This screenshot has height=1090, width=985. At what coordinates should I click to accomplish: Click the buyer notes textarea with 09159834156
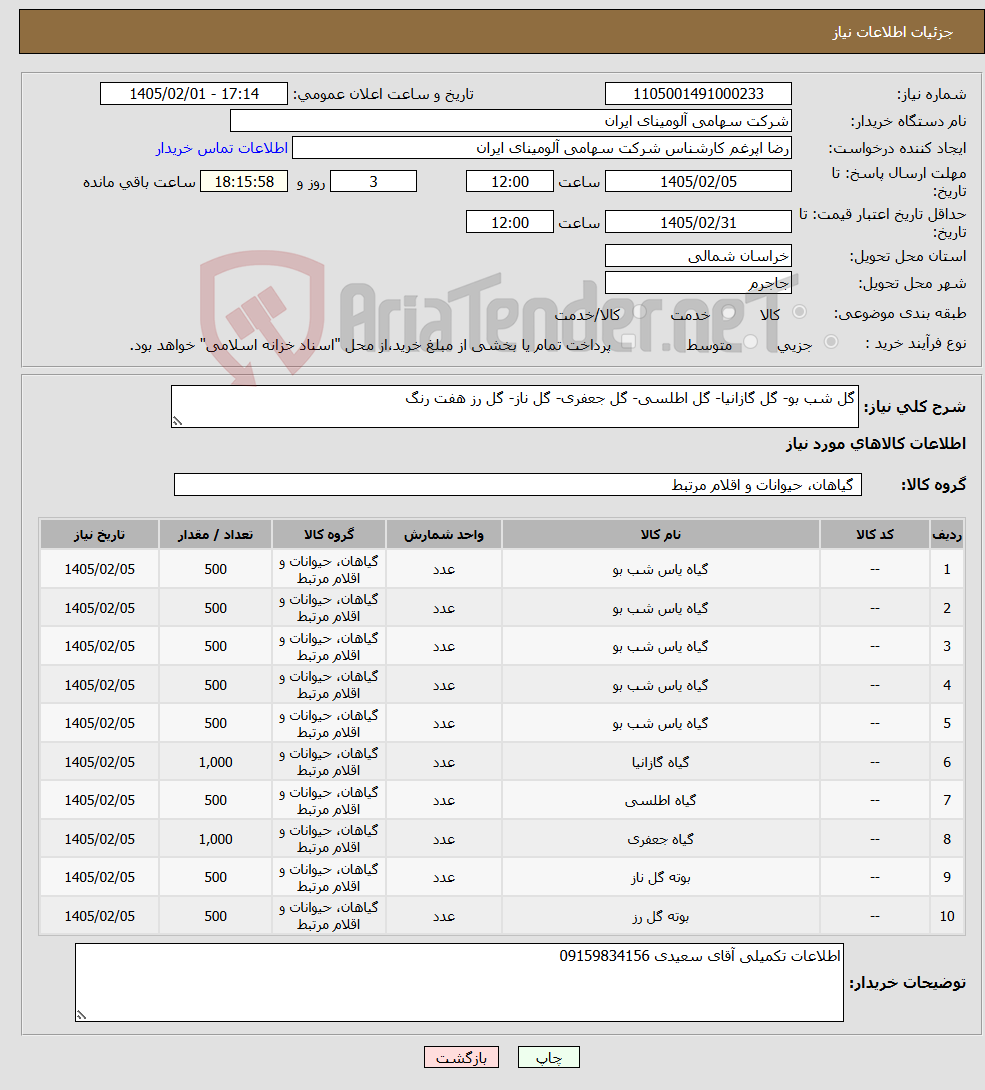click(x=459, y=982)
